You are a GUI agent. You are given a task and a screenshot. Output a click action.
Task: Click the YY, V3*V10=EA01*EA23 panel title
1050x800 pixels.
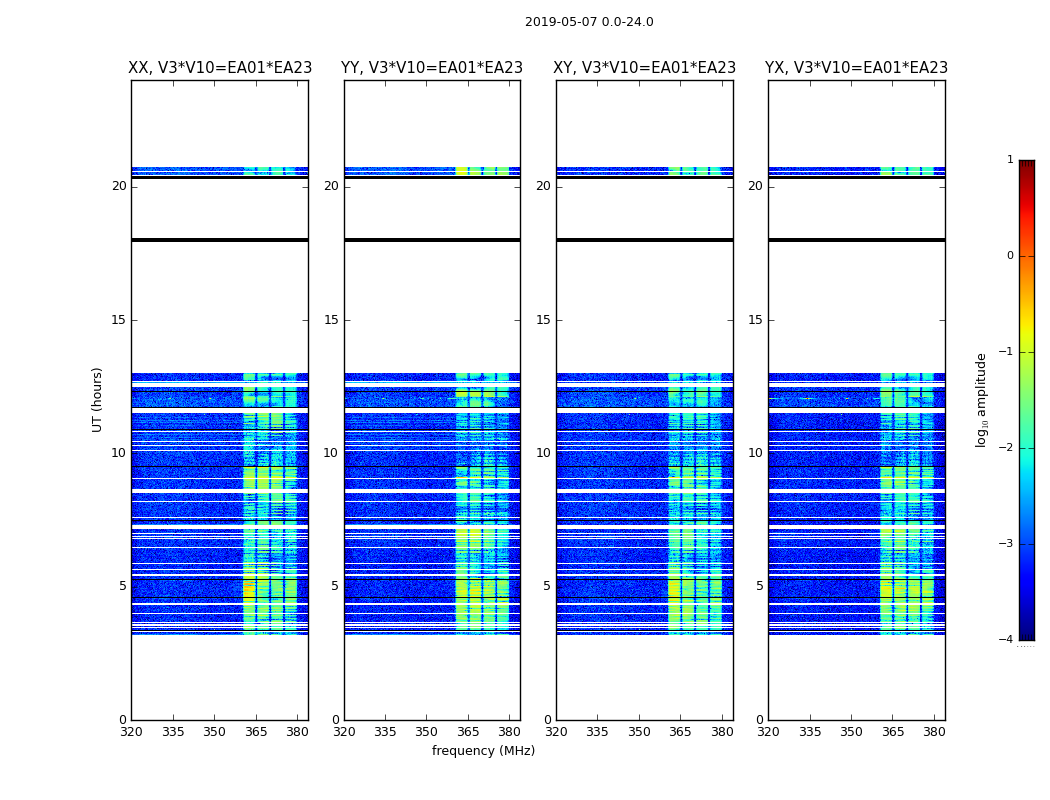click(432, 68)
